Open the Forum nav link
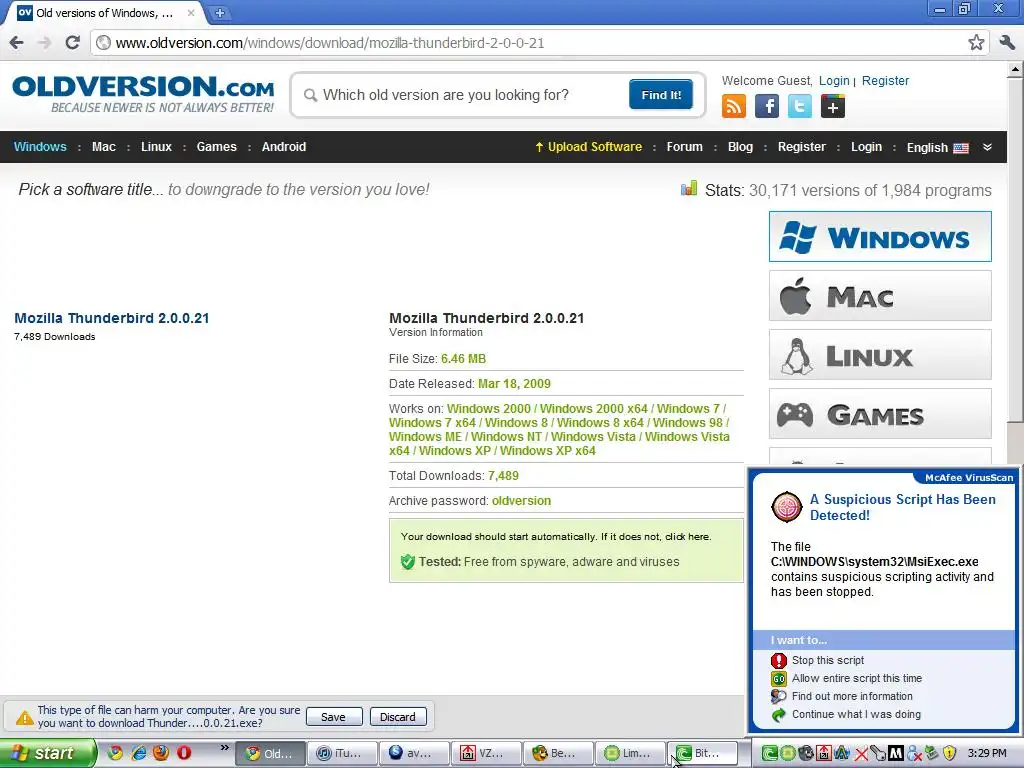The width and height of the screenshot is (1024, 768). point(684,147)
